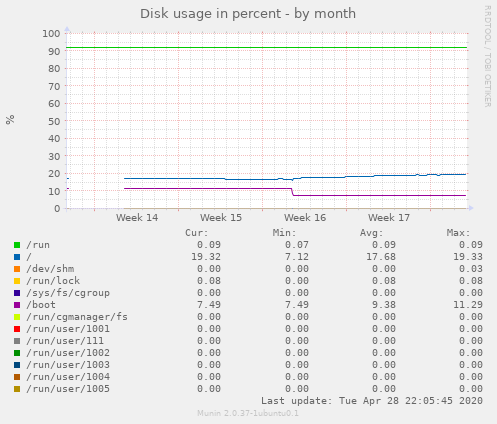This screenshot has width=497, height=424.
Task: Select the /boot average value 9.38
Action: (x=384, y=305)
